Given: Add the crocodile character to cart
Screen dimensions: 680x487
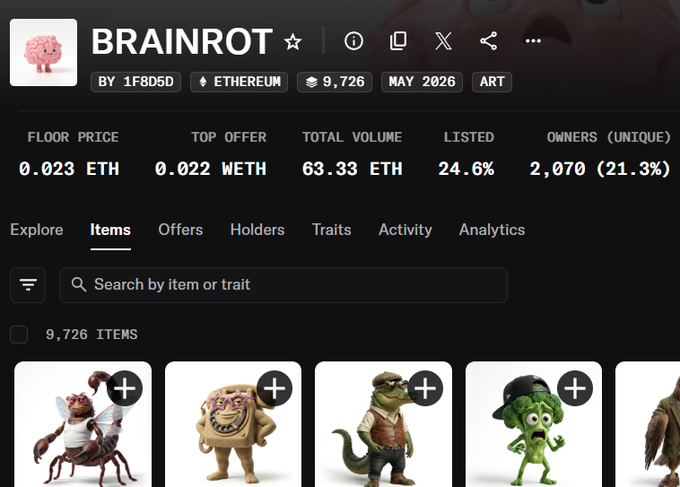Looking at the screenshot, I should (x=425, y=388).
